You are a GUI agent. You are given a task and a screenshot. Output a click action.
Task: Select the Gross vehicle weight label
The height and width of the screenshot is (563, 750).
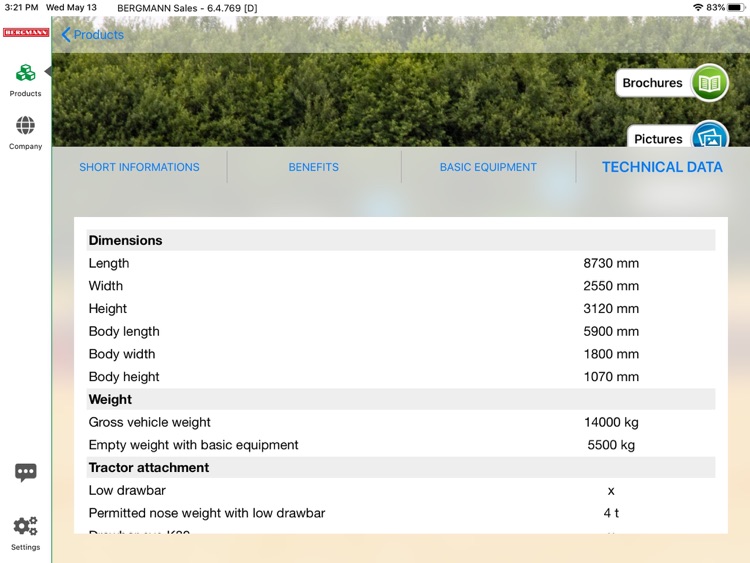149,422
